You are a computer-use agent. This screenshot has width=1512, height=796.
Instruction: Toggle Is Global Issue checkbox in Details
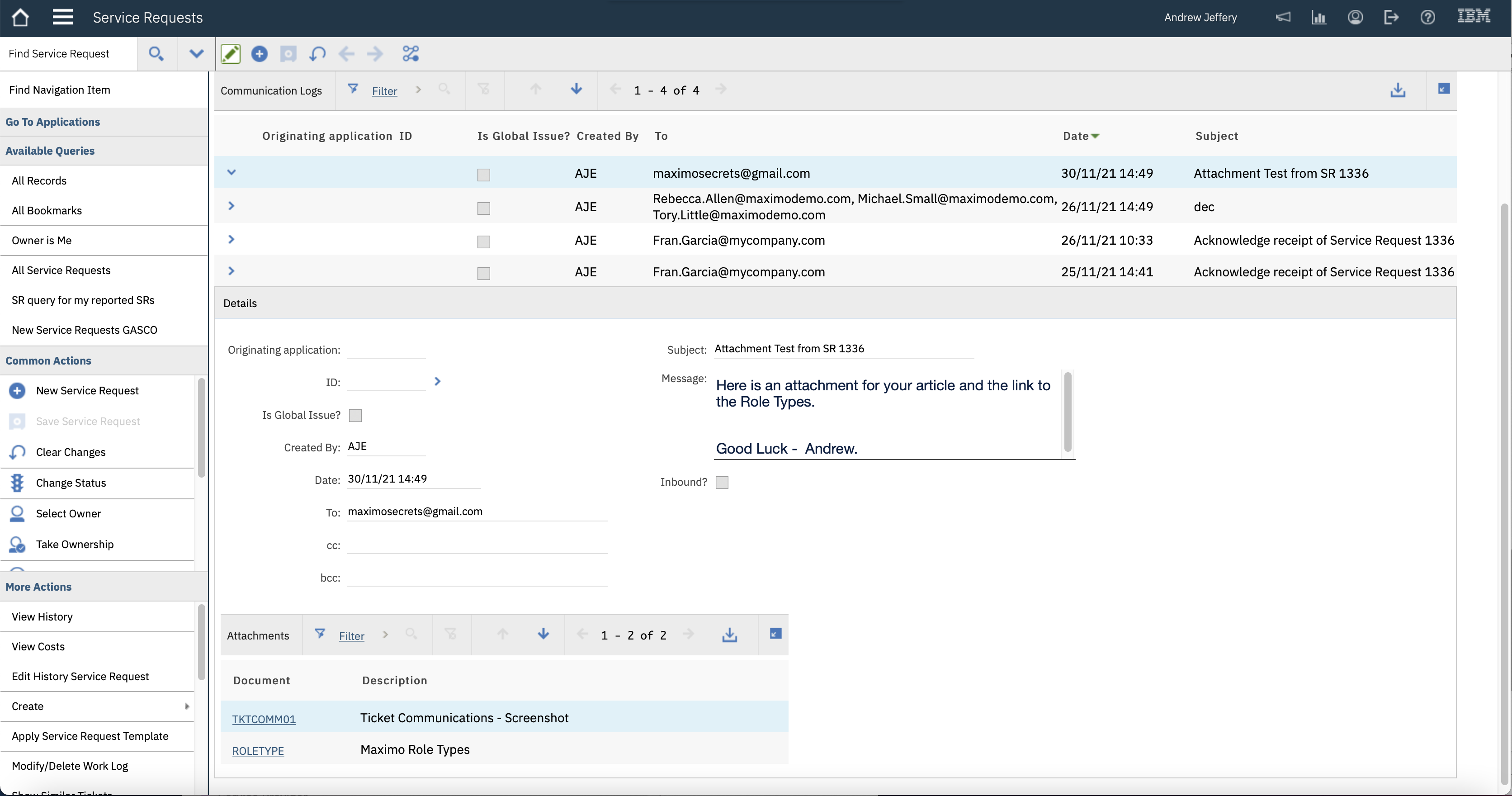tap(355, 416)
